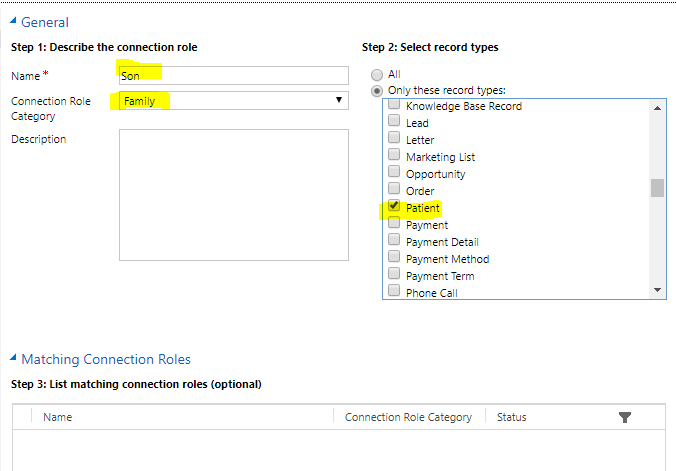Select Only these record types radio button
Screen dimensions: 676x471
(377, 91)
